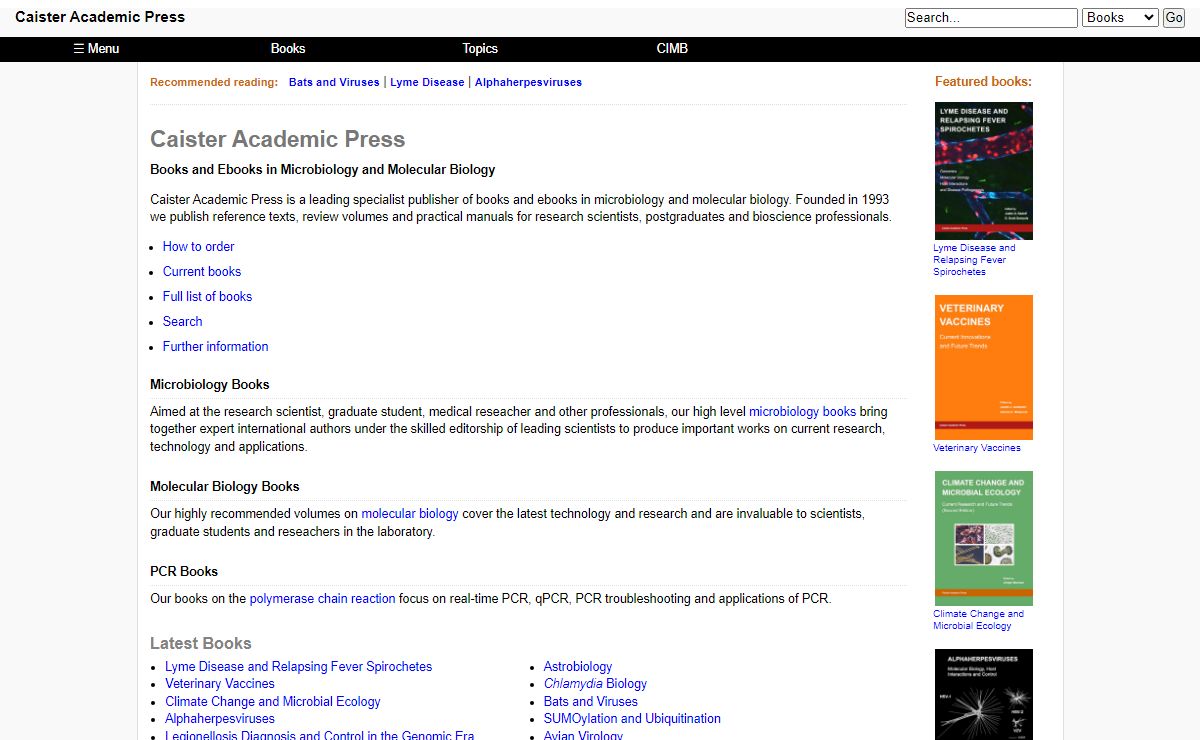1200x740 pixels.
Task: Open the Astrobiology book link
Action: point(577,666)
